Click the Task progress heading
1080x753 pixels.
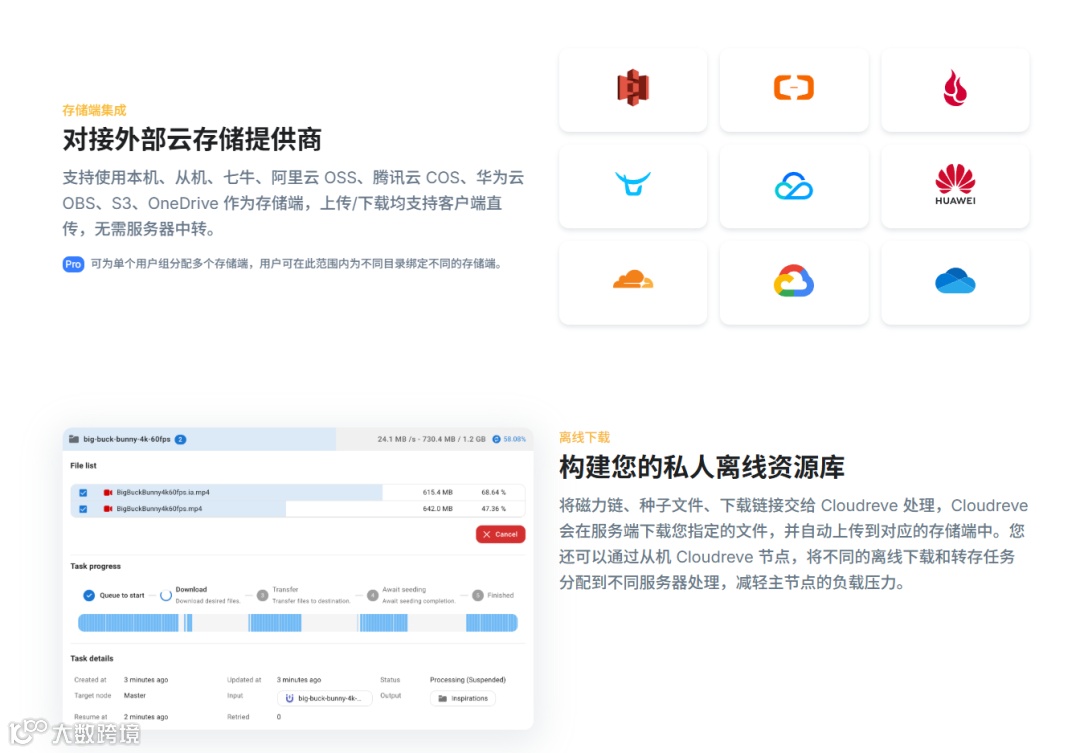(x=95, y=566)
